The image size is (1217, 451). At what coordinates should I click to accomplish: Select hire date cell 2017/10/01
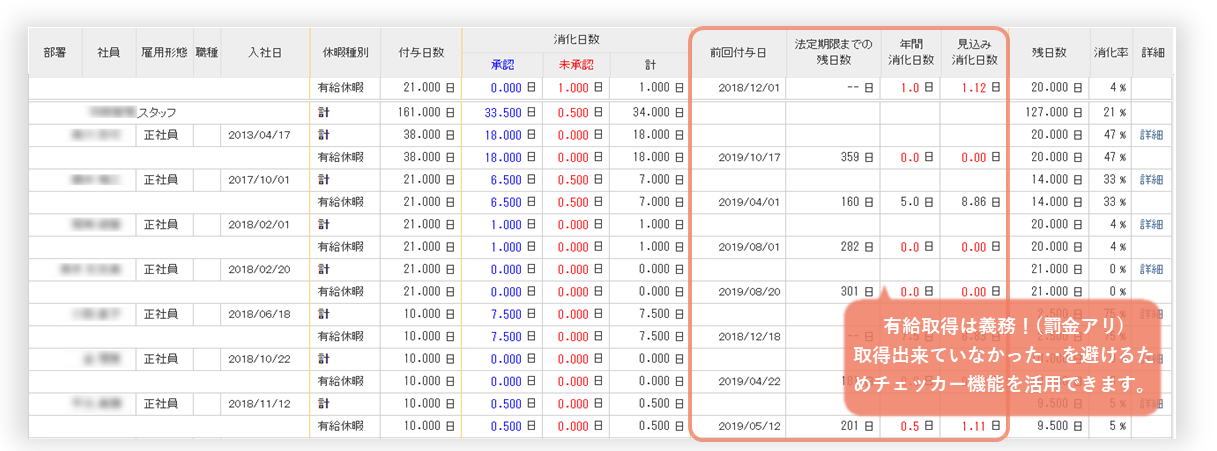pos(258,179)
